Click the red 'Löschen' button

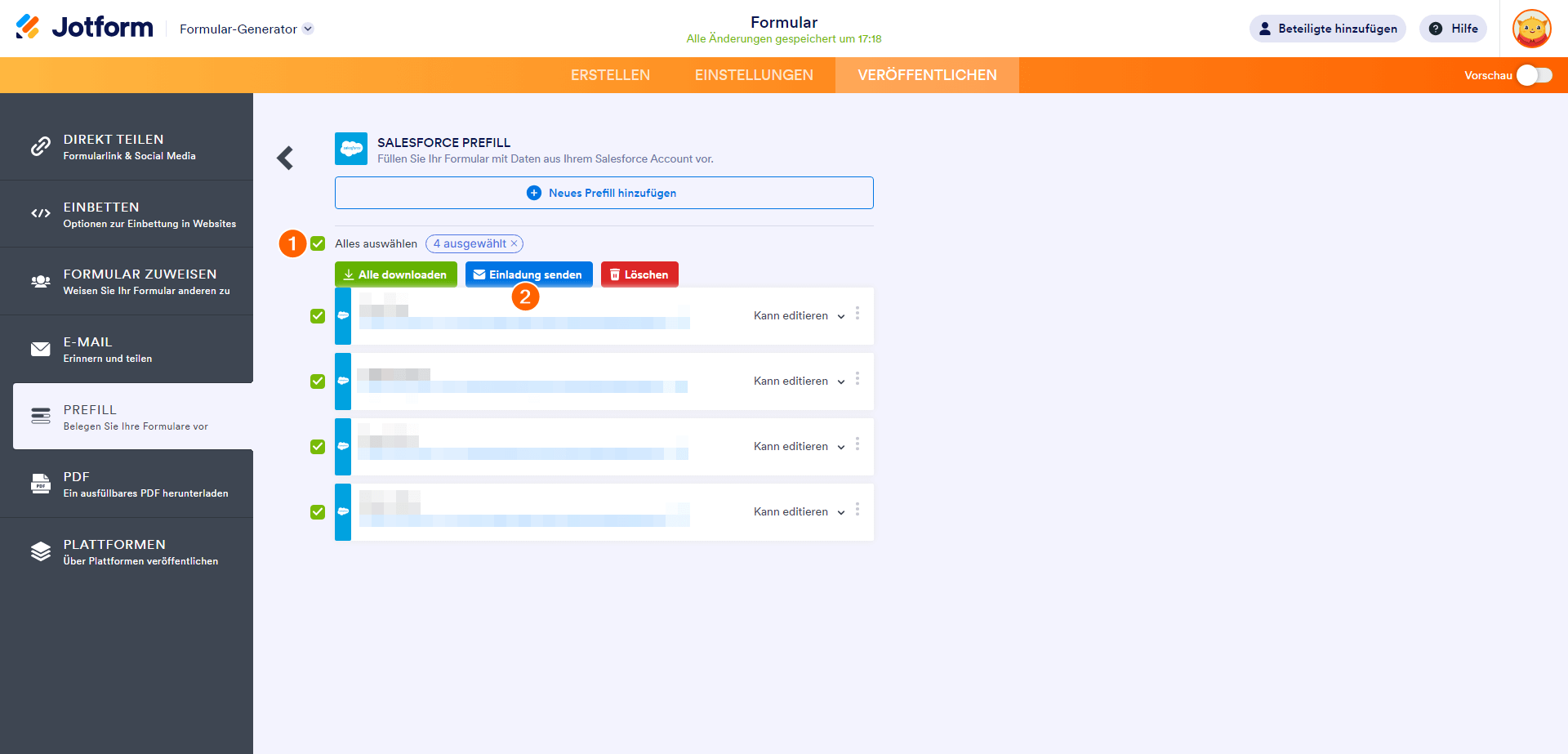[x=639, y=274]
